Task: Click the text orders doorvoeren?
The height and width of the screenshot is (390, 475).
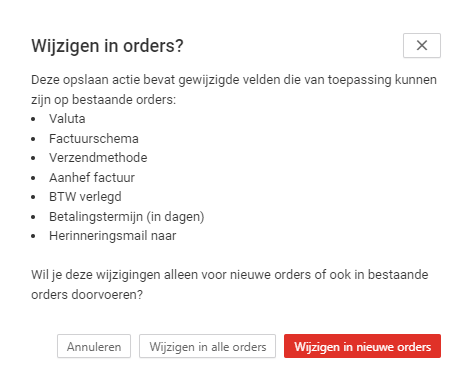Action: [x=87, y=294]
